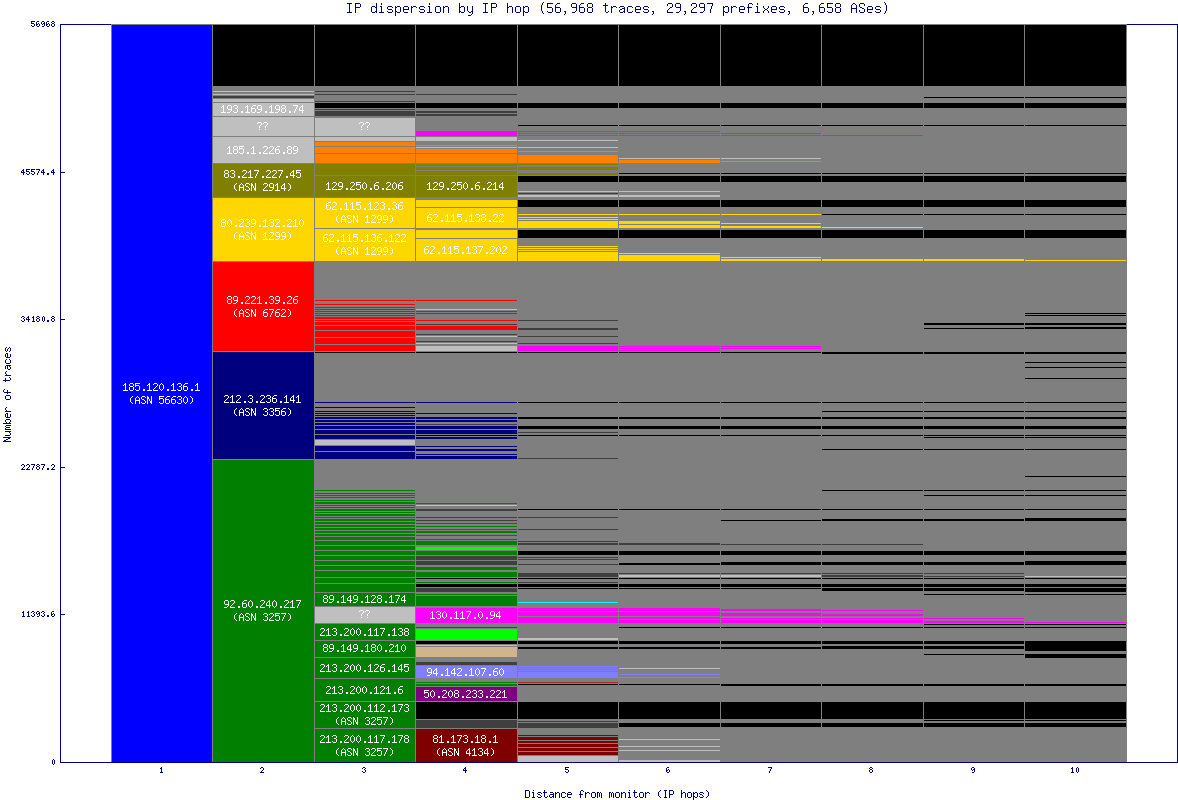
Task: Select the olive 83.217.227.45 ASN 2914 block
Action: 263,180
